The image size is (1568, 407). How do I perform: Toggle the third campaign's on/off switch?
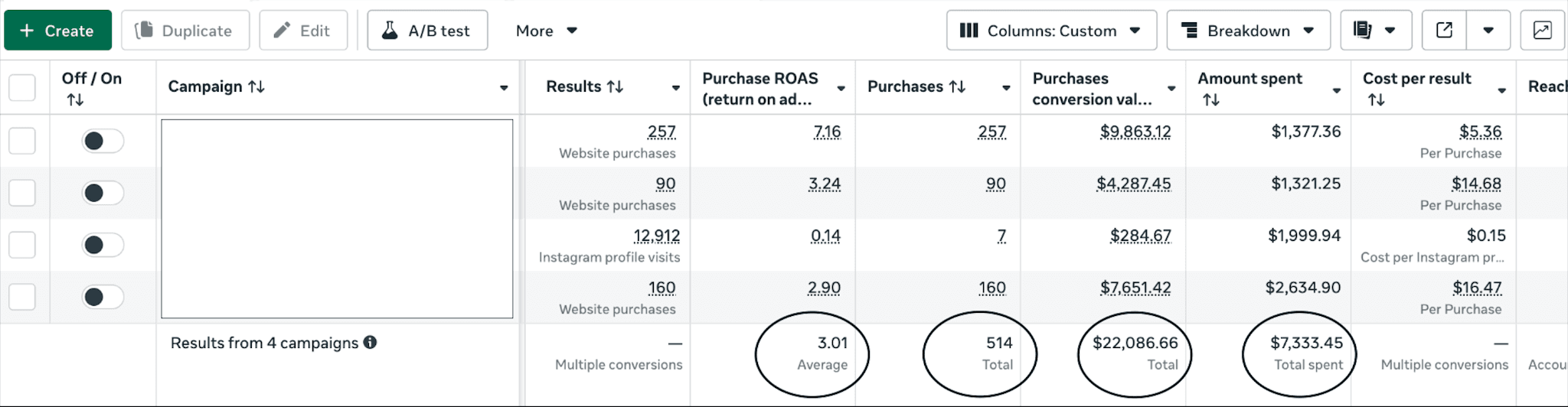(103, 245)
